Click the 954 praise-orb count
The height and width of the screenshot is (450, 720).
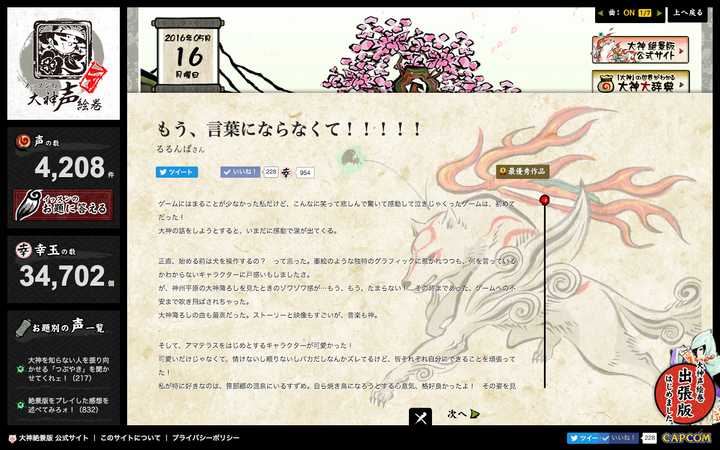[305, 173]
